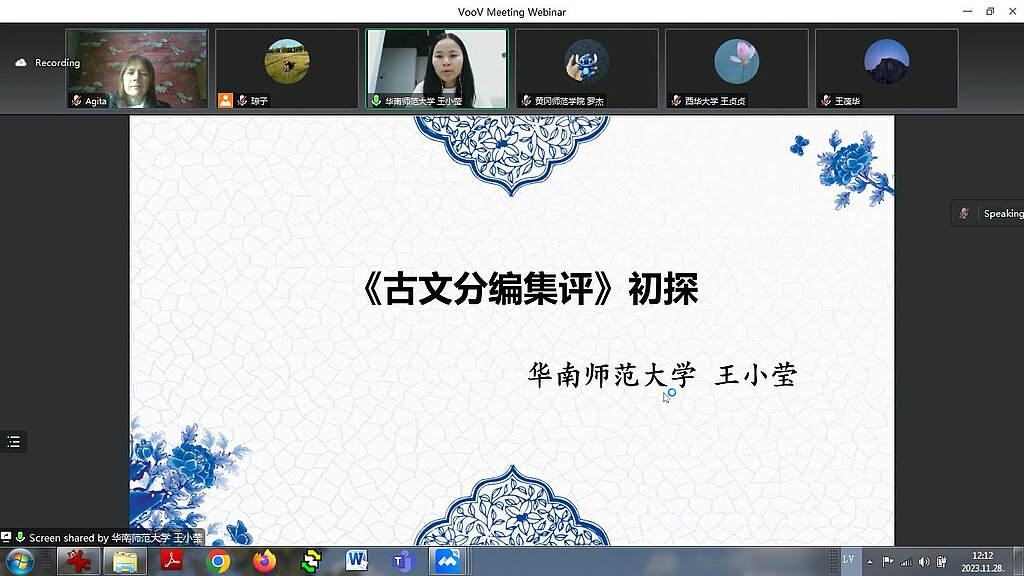The height and width of the screenshot is (576, 1024).
Task: Click the system tray volume icon
Action: point(924,562)
